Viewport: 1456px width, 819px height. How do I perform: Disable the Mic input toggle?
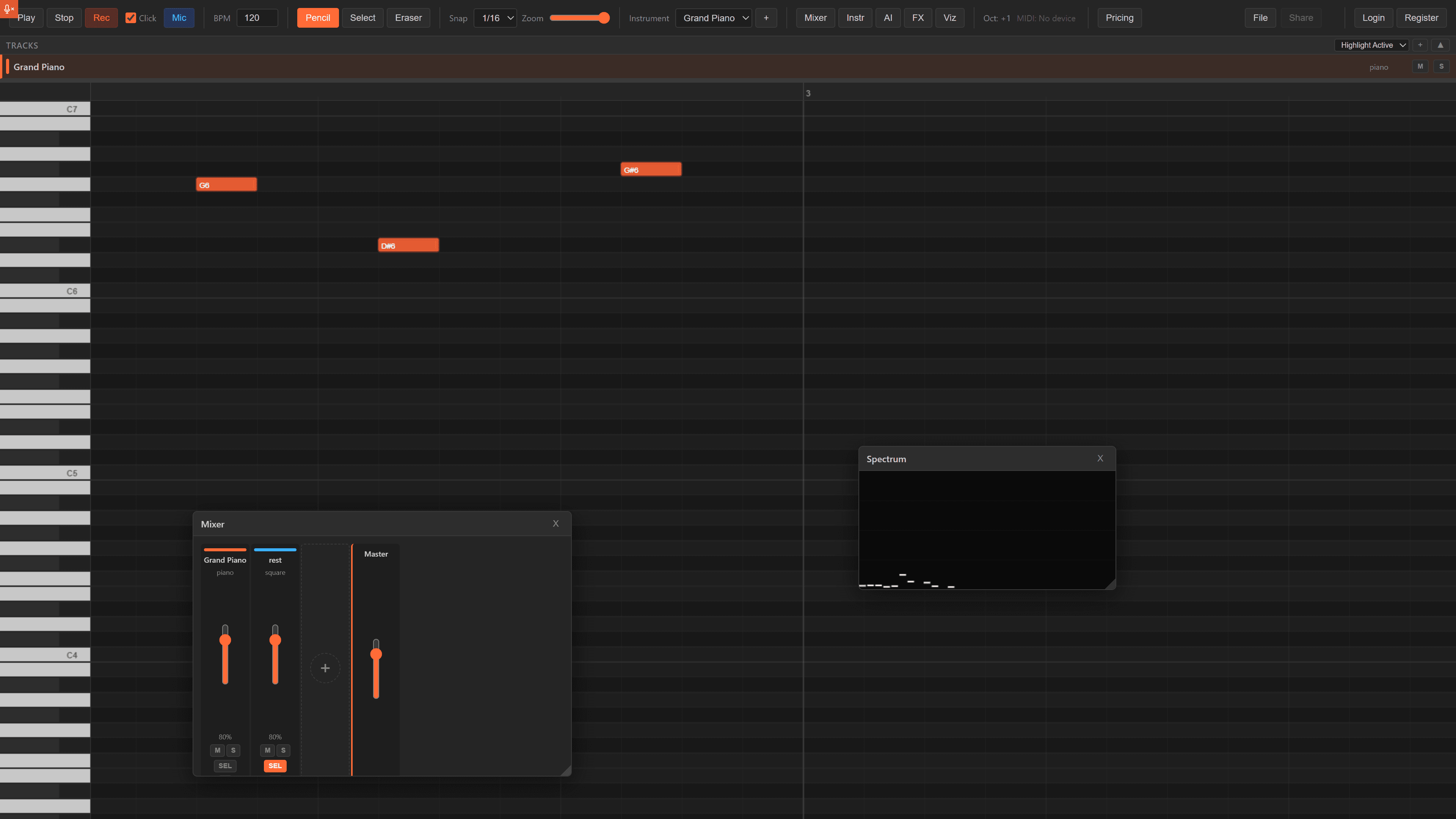coord(179,17)
